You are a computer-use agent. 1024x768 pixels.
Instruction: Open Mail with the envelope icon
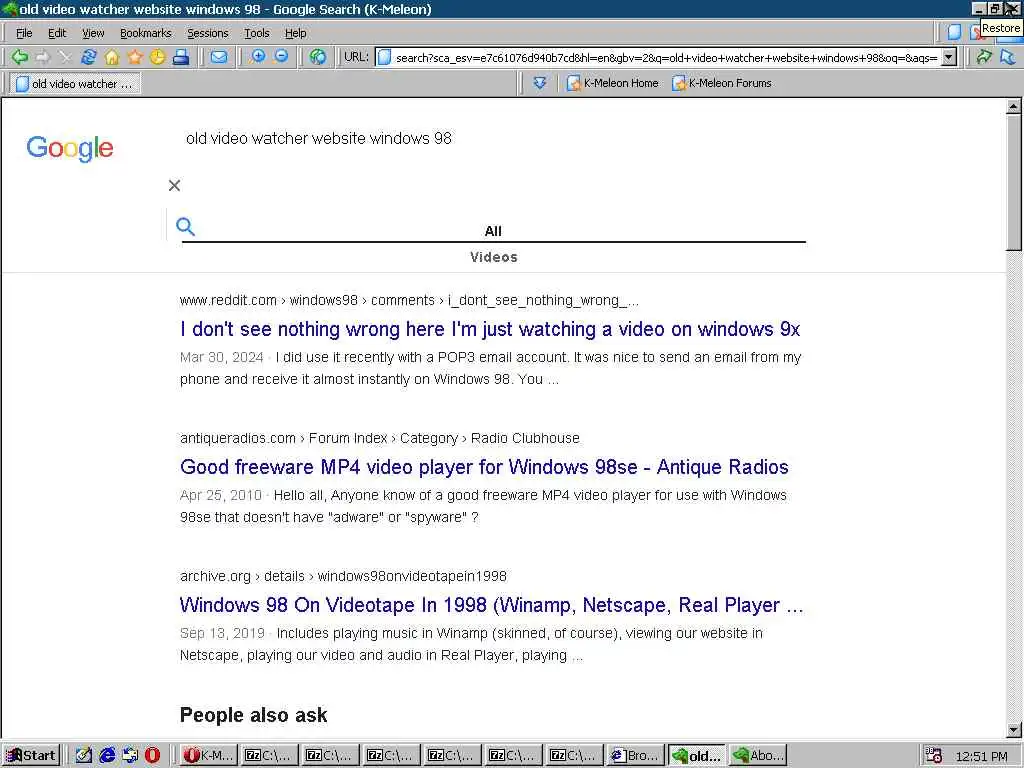219,57
